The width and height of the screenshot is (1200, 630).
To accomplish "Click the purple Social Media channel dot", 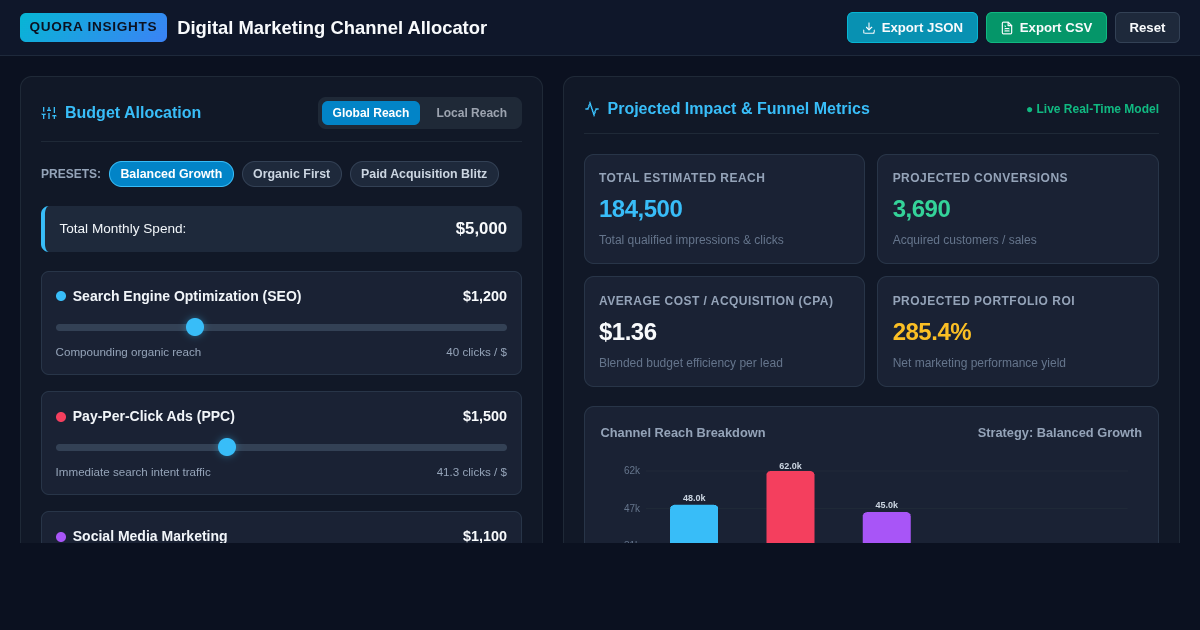I will click(61, 536).
